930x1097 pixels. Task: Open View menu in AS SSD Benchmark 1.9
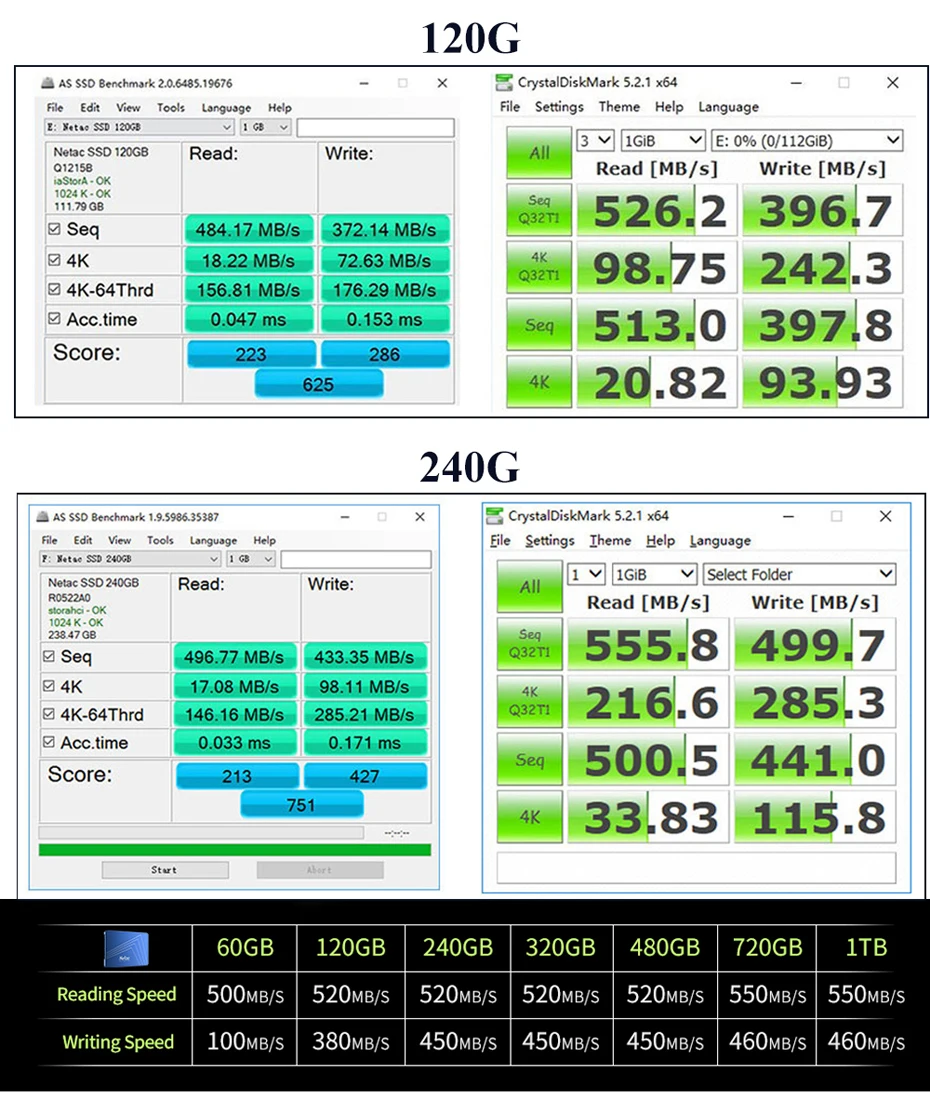(120, 540)
